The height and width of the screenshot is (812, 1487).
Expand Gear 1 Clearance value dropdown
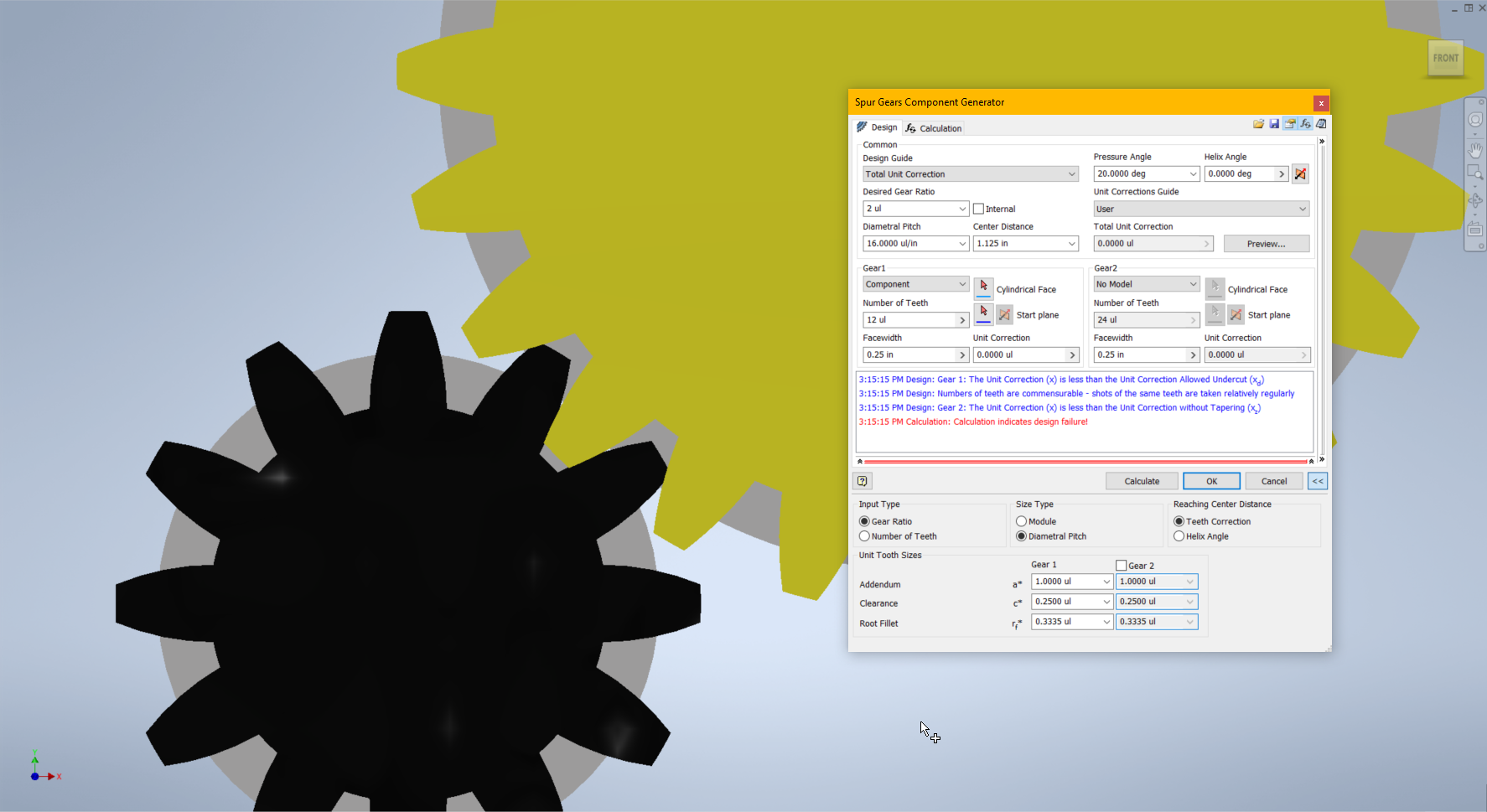[x=1106, y=602]
